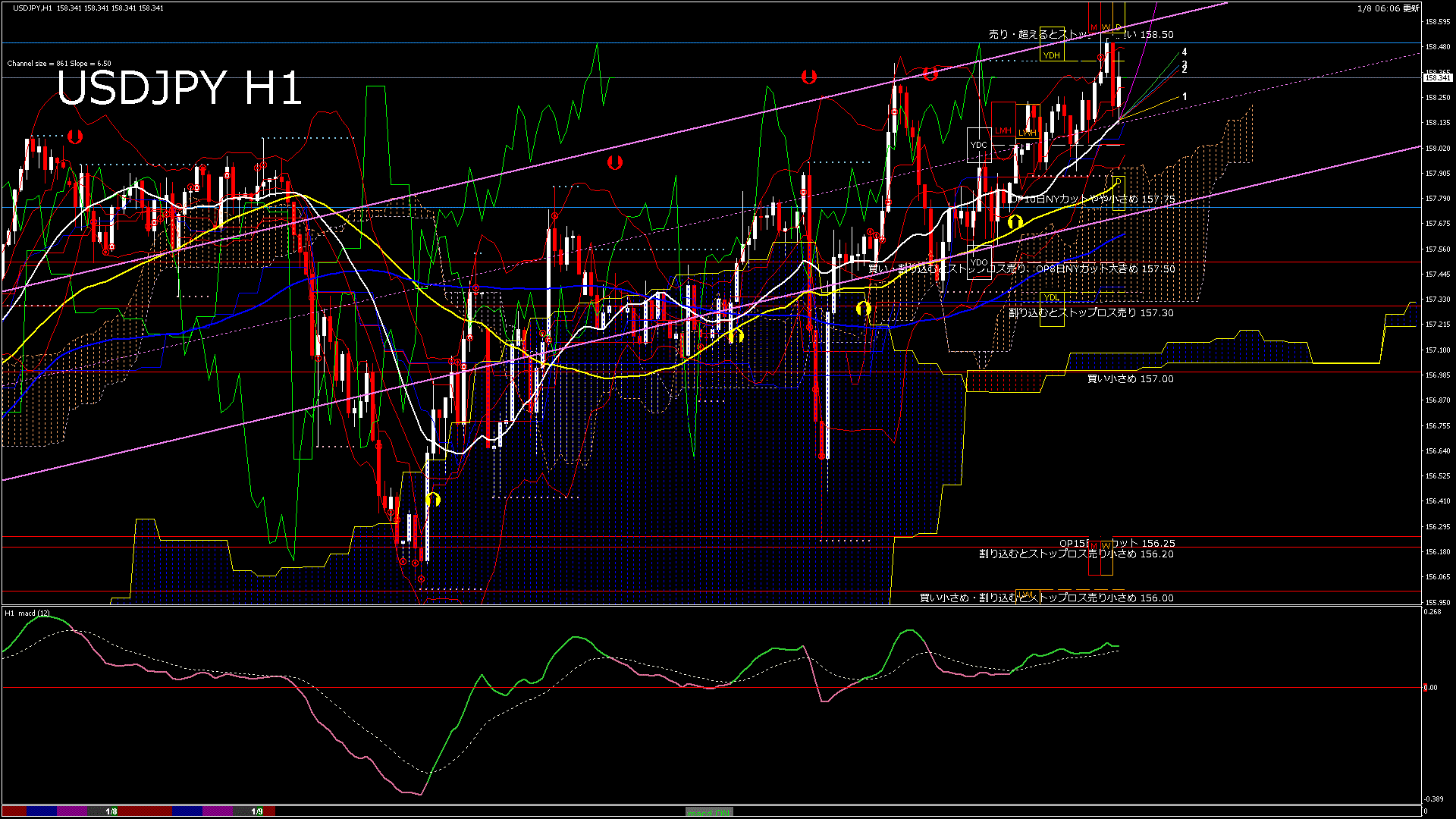Click the '割り込むとストップロス売り 157.30' label
Viewport: 1456px width, 819px height.
1090,312
